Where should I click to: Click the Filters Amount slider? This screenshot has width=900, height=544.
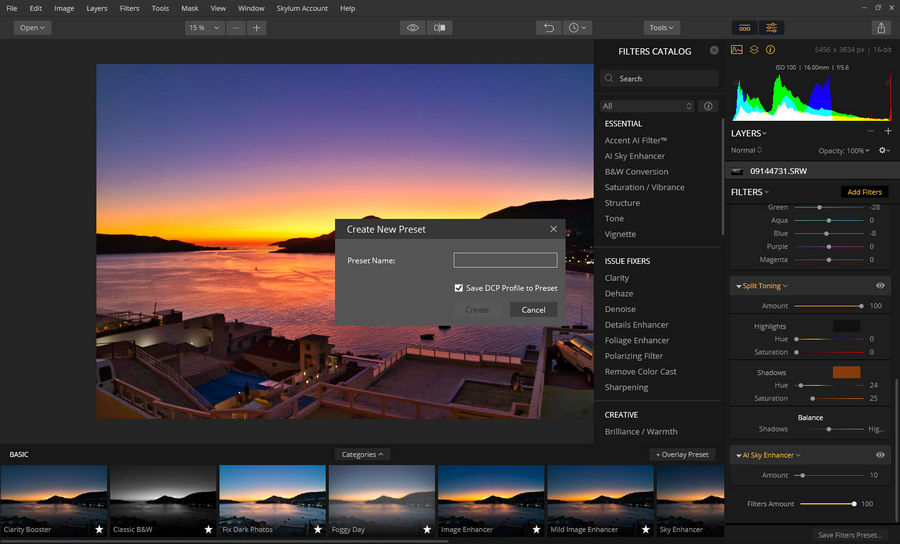point(827,504)
